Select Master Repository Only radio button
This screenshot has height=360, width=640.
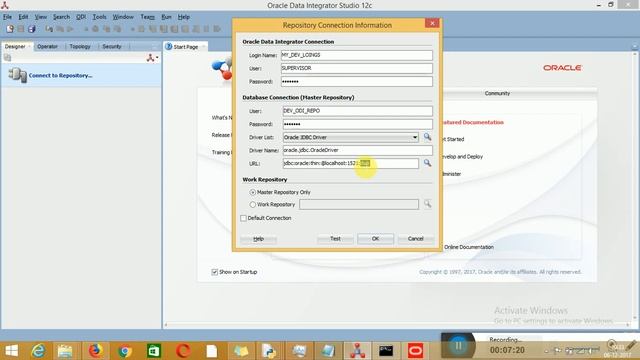coord(253,192)
